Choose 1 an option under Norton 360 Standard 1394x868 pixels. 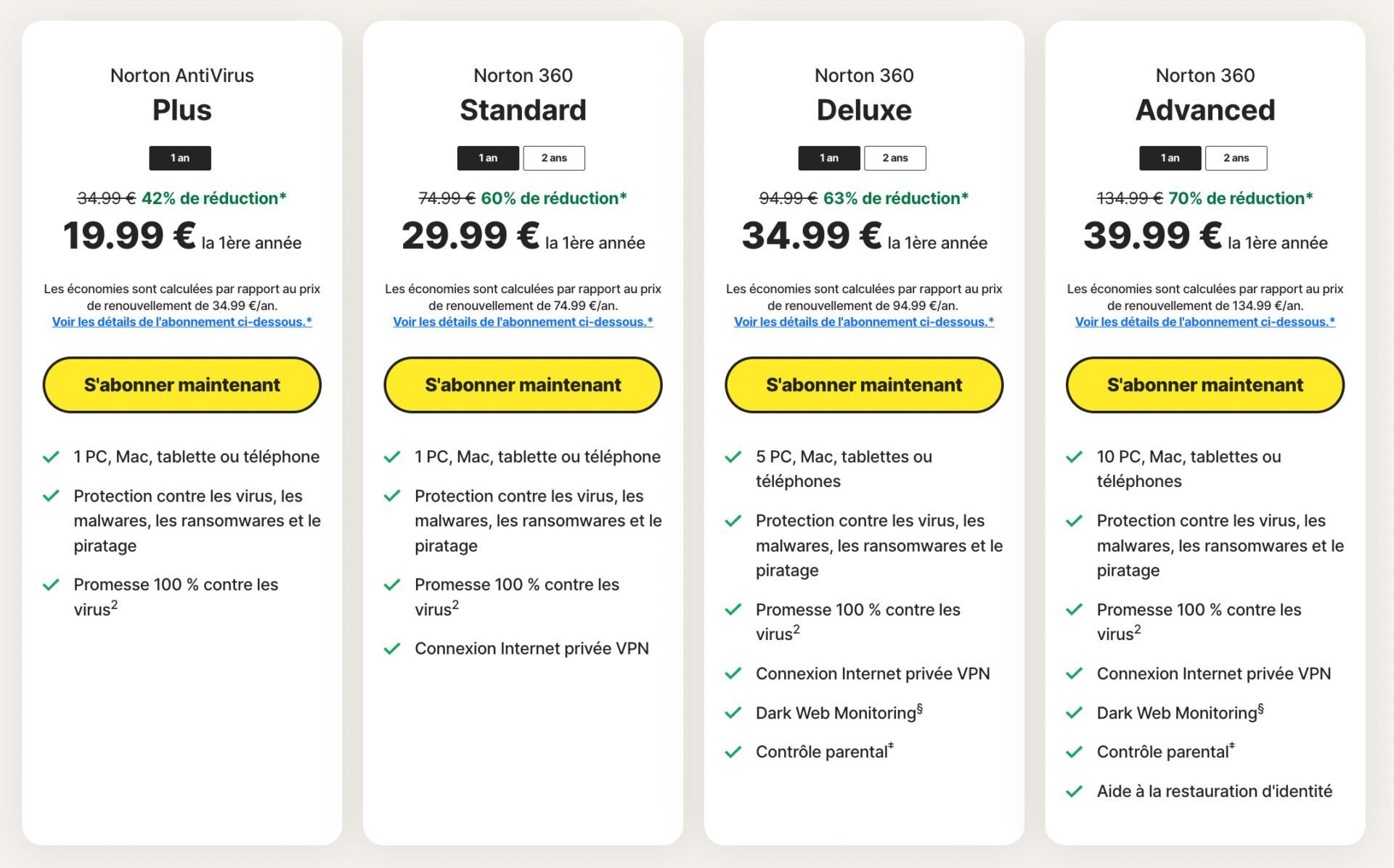(x=488, y=158)
